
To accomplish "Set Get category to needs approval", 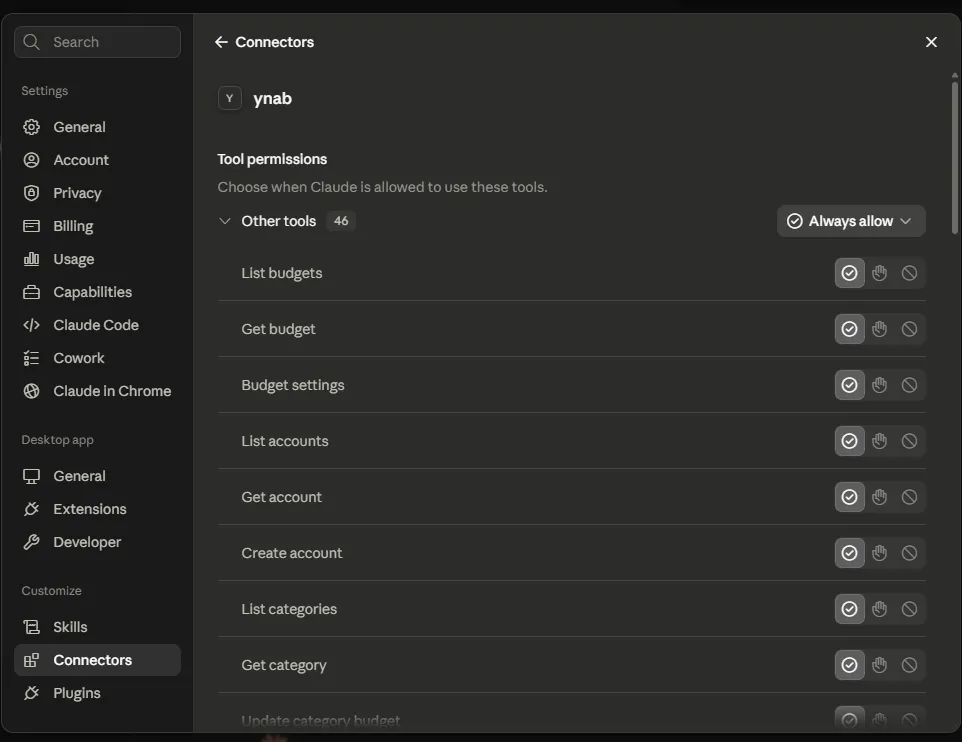I will pos(879,665).
